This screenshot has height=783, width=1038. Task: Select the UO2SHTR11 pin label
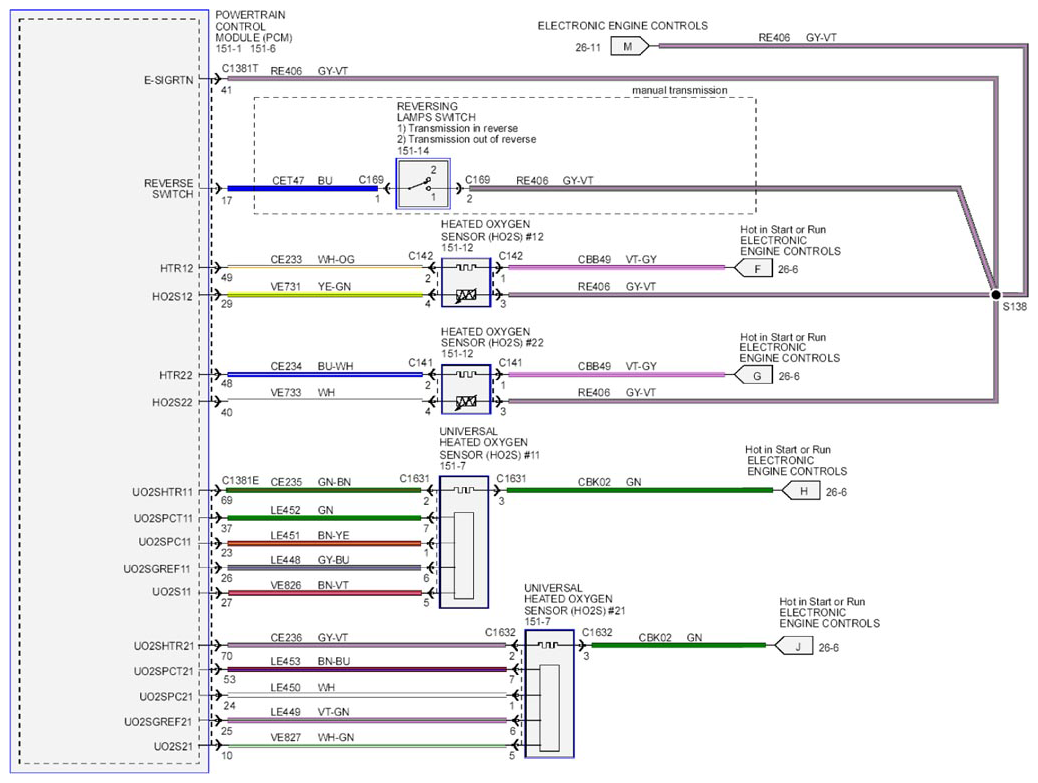(x=163, y=492)
